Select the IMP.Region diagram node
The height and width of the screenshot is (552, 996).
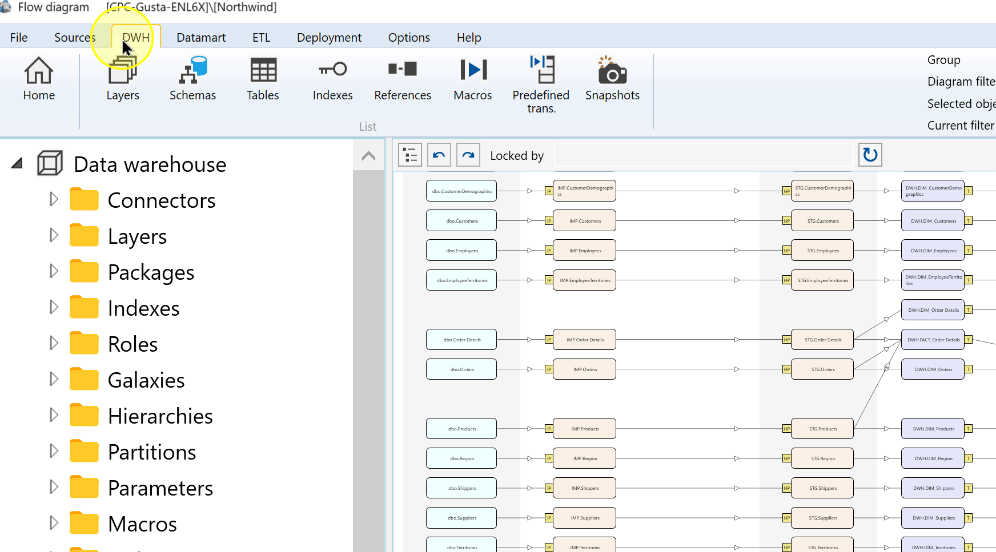pos(584,458)
